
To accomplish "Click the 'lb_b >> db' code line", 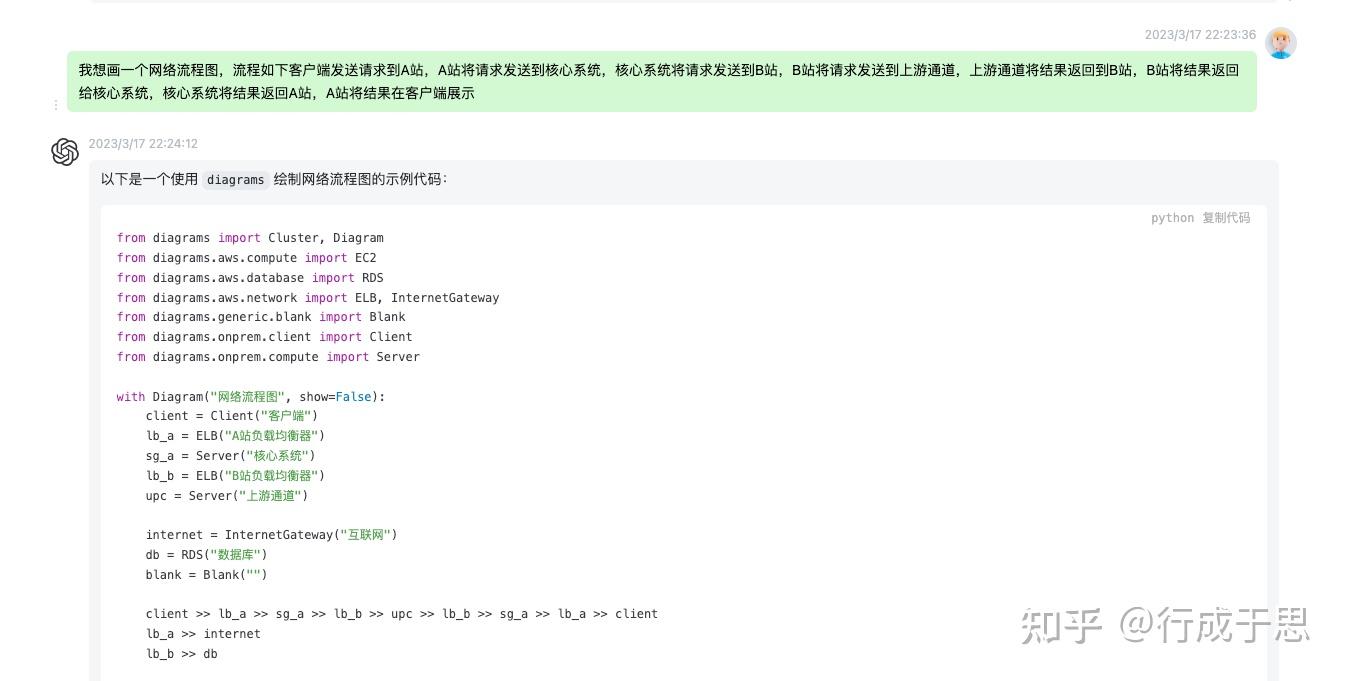I will tap(180, 653).
